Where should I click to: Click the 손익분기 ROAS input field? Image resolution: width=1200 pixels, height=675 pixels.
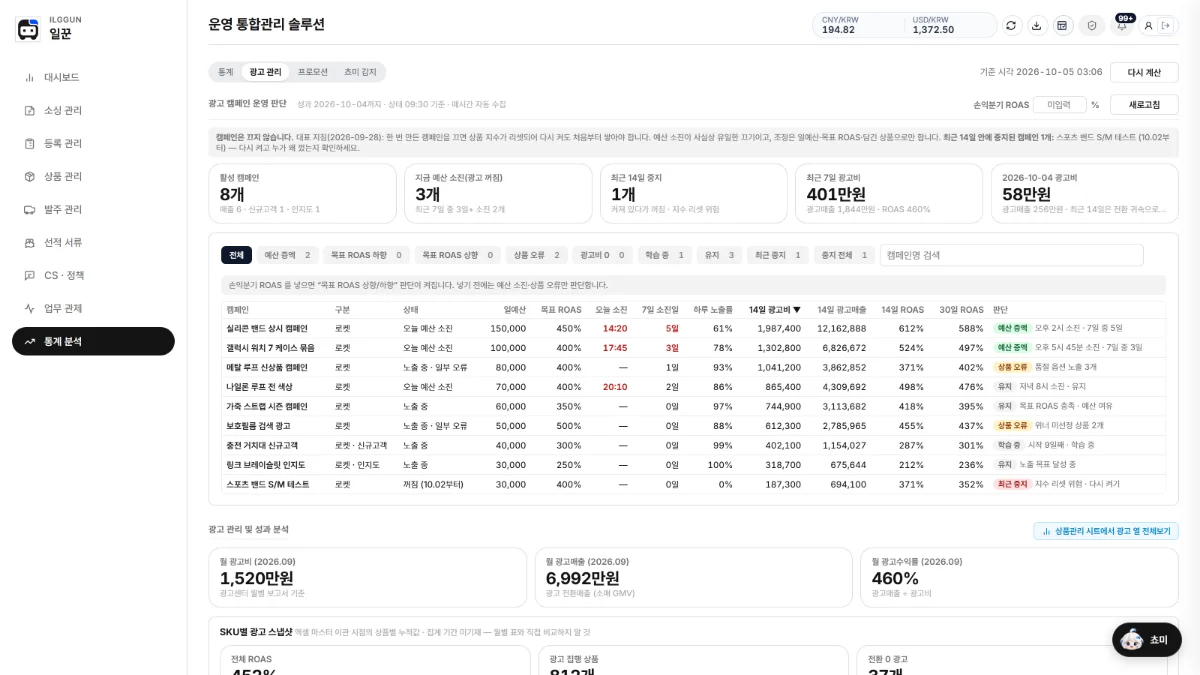coord(1059,104)
